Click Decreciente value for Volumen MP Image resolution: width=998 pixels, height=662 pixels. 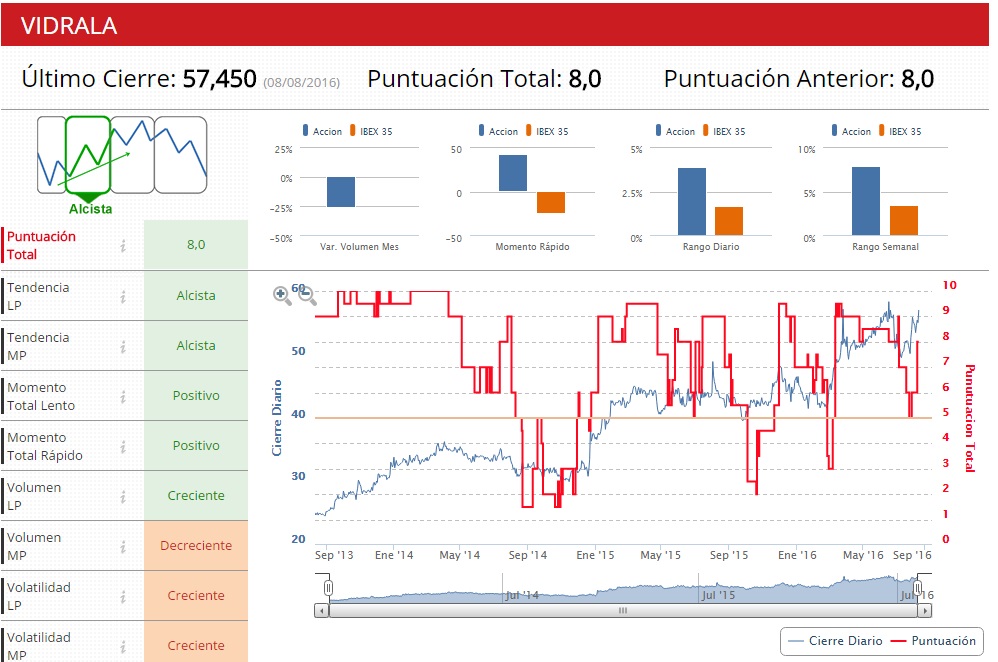pyautogui.click(x=196, y=546)
